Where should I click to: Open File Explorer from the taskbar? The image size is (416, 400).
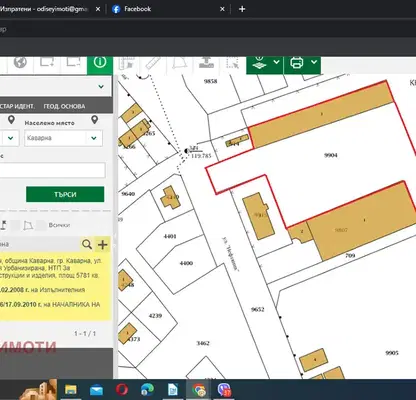point(71,390)
